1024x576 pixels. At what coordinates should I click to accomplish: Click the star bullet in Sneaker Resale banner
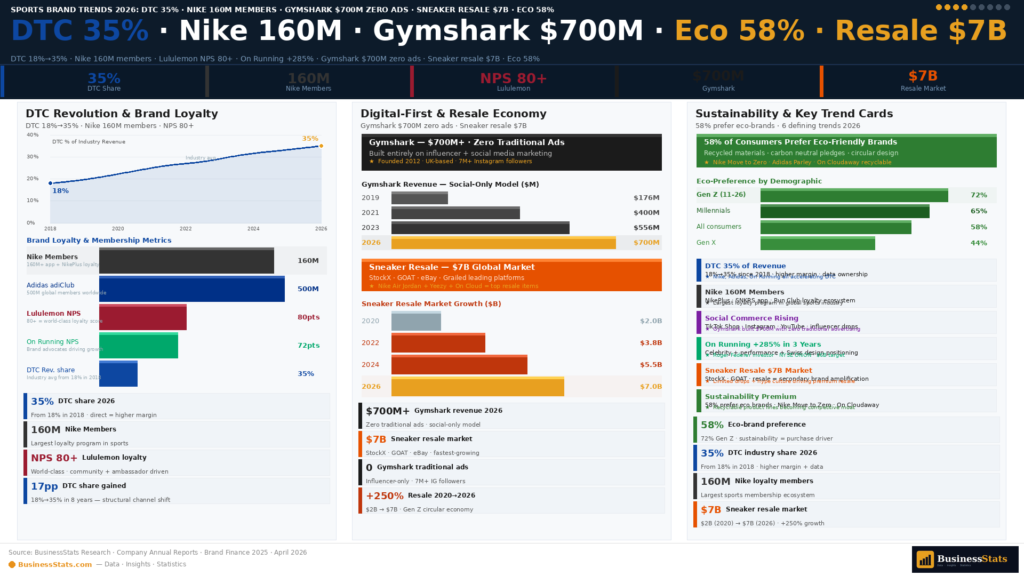coord(372,285)
